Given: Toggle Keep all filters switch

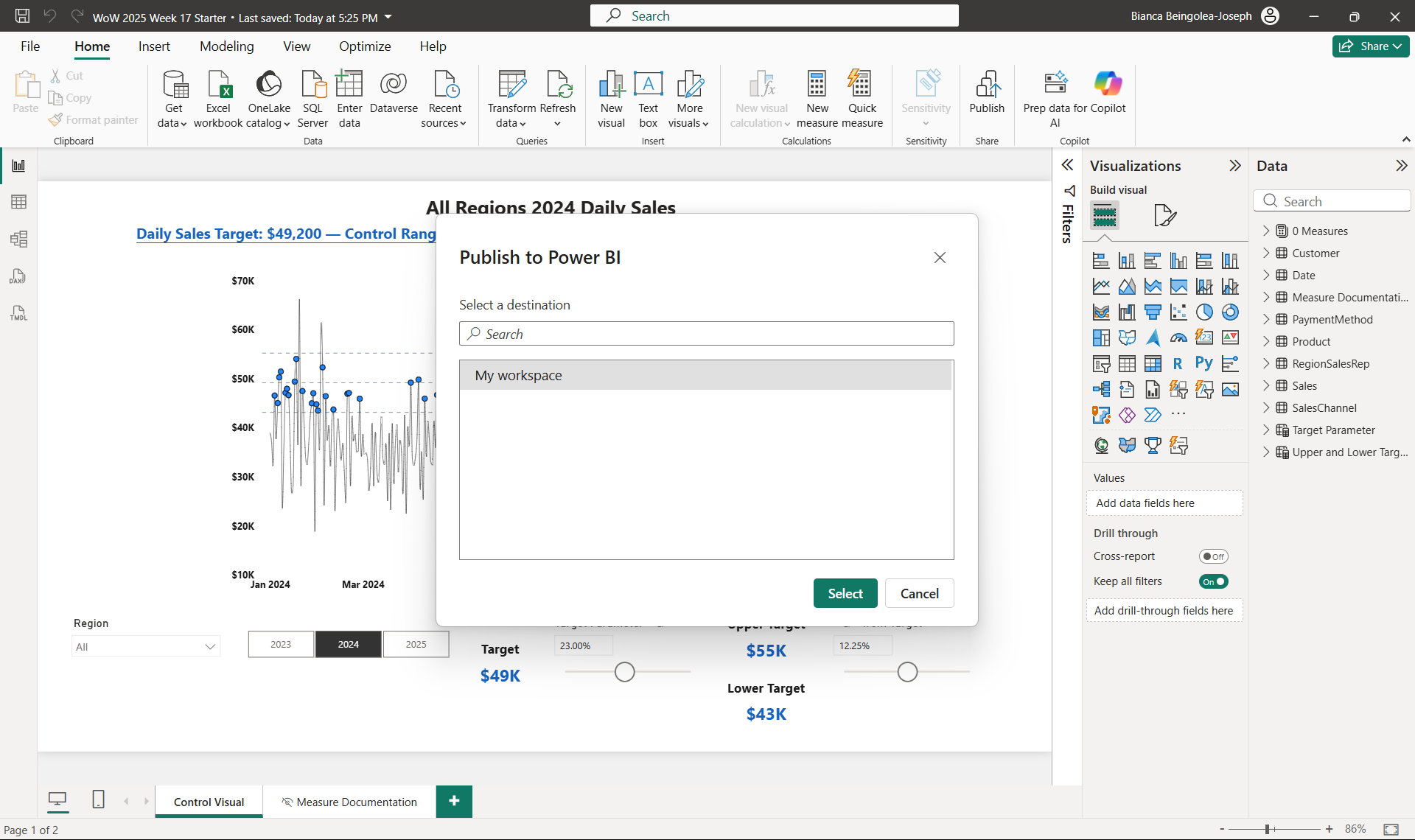Looking at the screenshot, I should pyautogui.click(x=1213, y=581).
